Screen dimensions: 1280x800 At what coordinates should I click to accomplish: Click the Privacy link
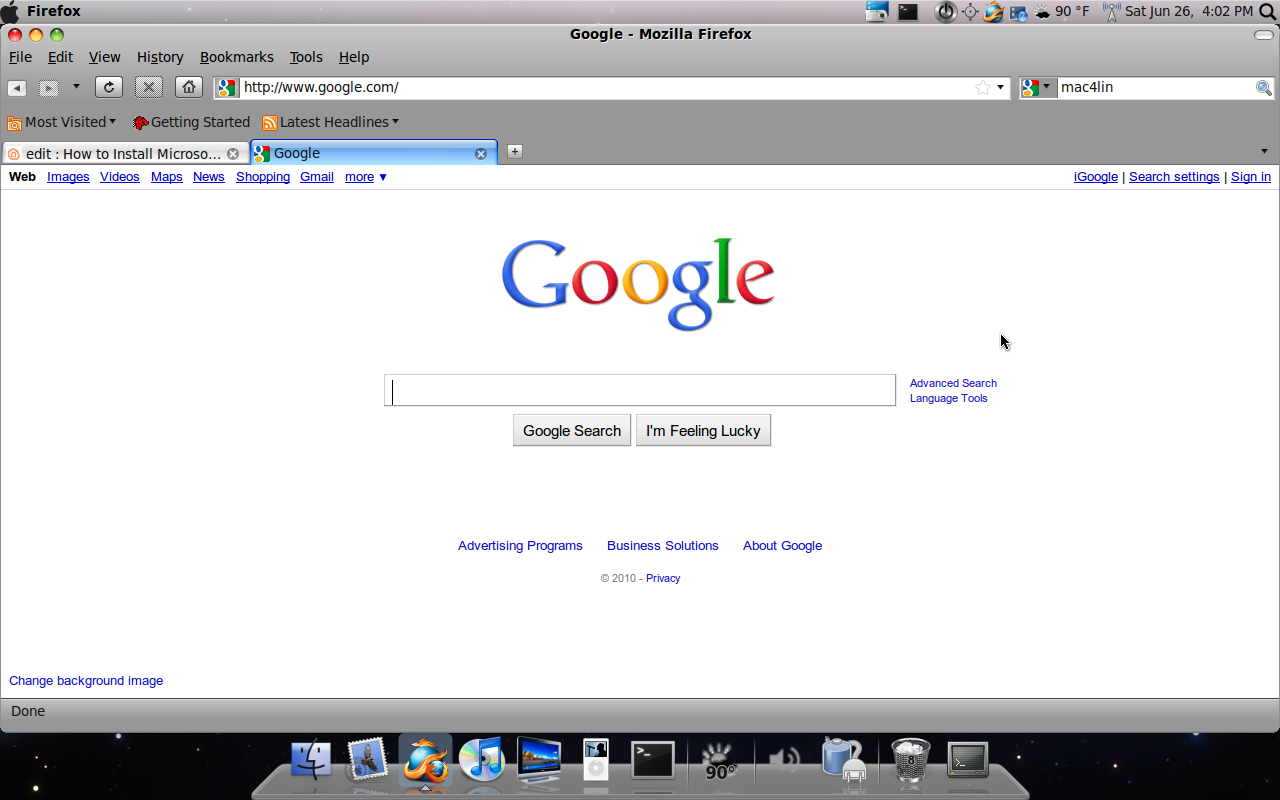pyautogui.click(x=663, y=578)
